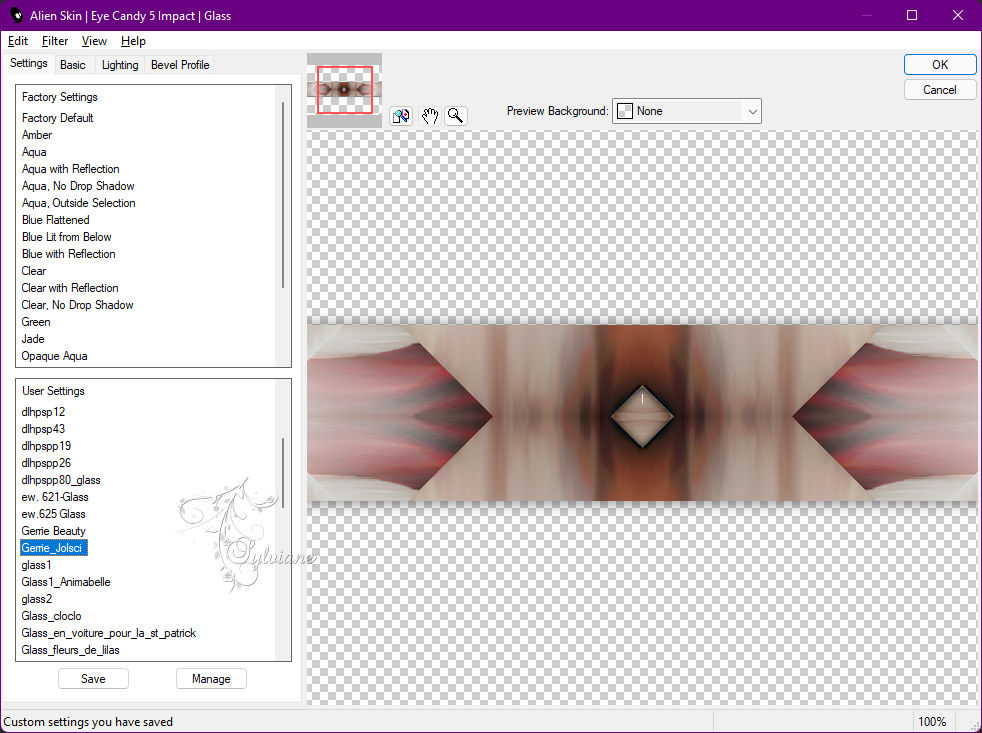Select Glass_en_voiture_pour_la_st_patrick setting
This screenshot has width=982, height=733.
click(108, 633)
